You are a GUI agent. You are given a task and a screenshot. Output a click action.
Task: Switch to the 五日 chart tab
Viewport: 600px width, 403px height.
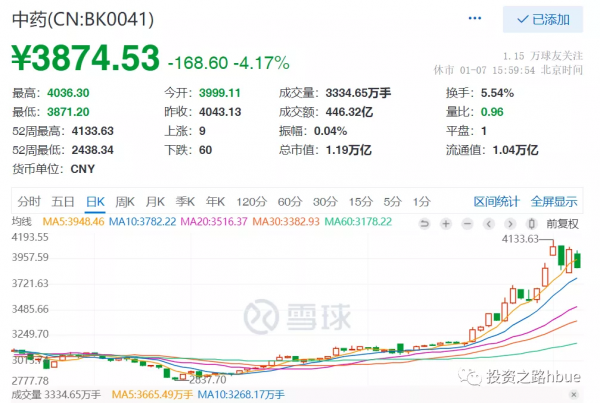click(x=63, y=201)
